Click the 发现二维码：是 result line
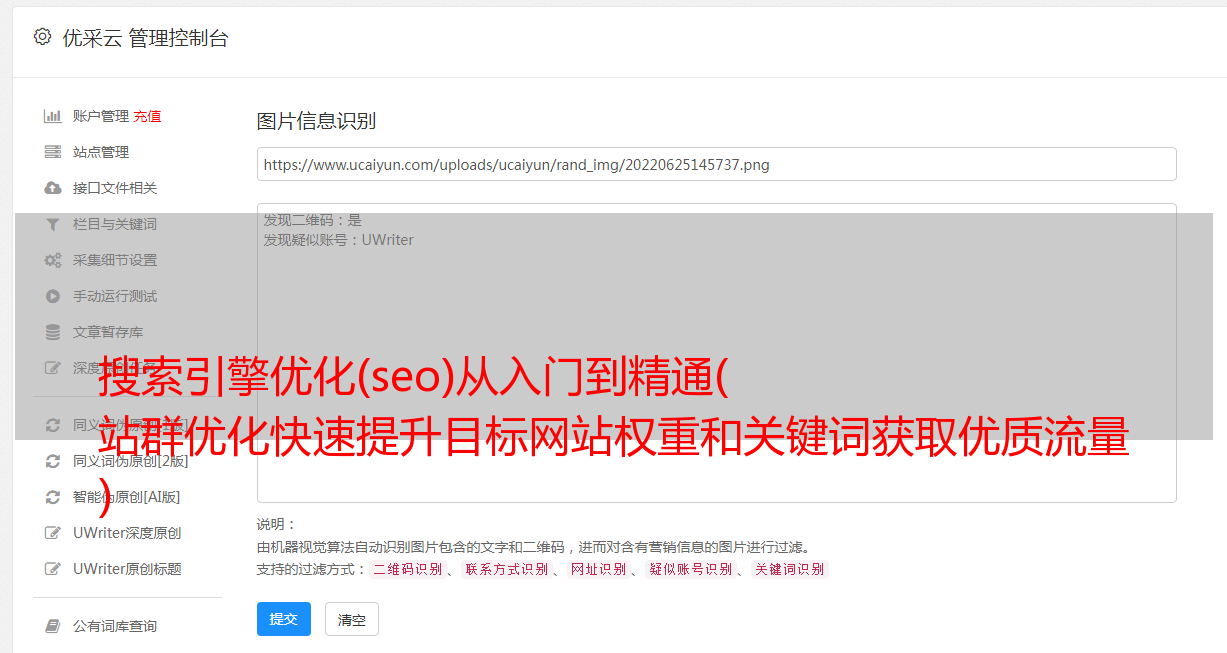1227x653 pixels. point(313,220)
